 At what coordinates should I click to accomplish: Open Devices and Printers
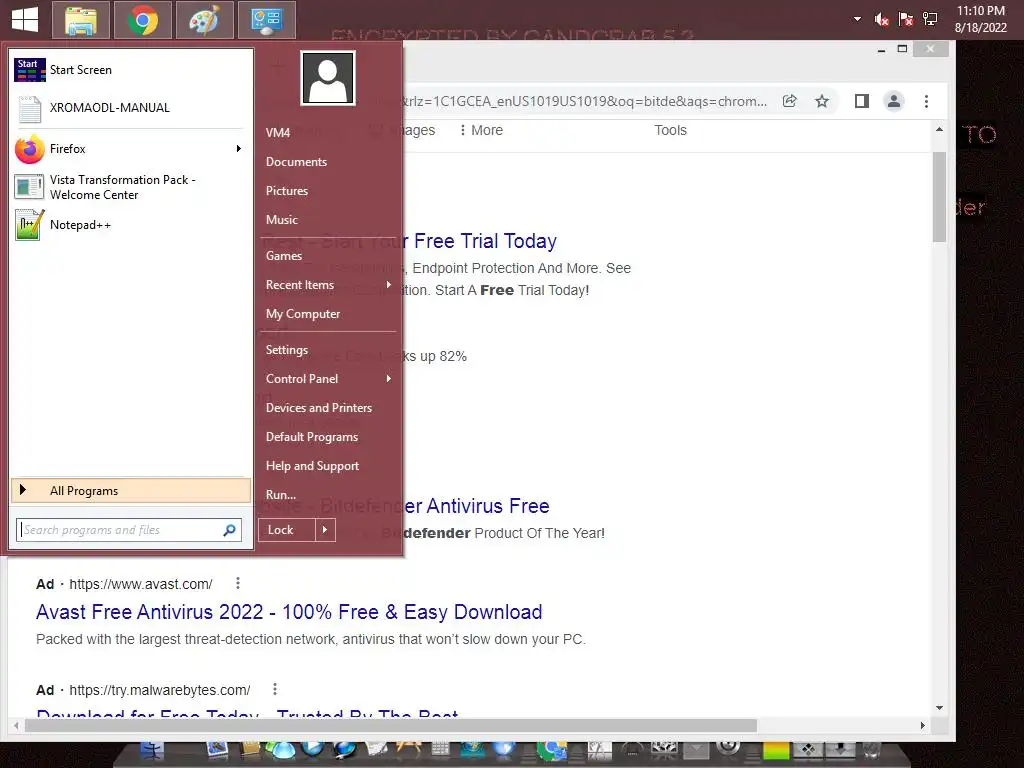(319, 408)
